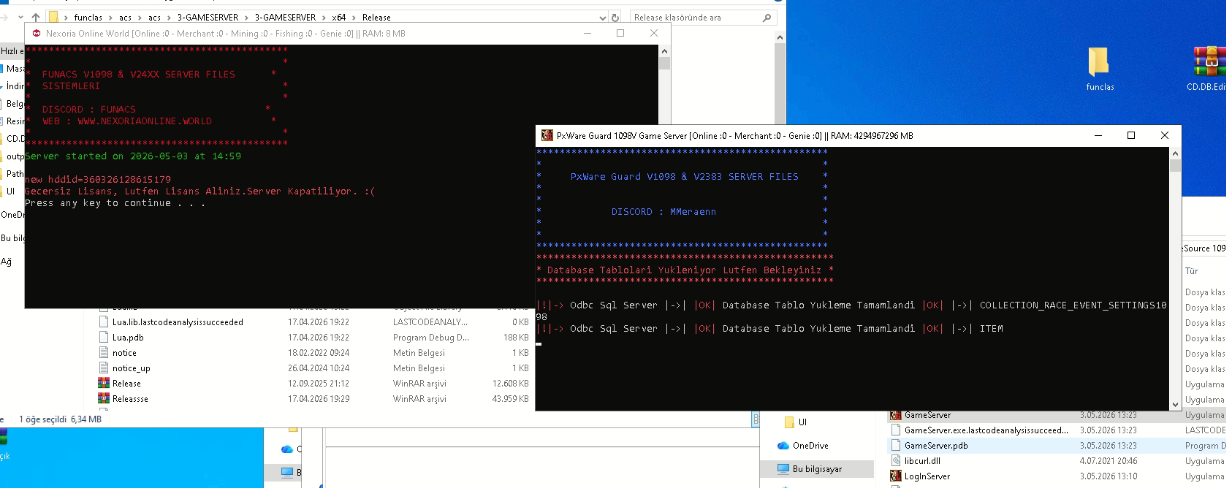Click the 'Release klasöründe ara' search box
This screenshot has height=488, width=1226.
705,17
